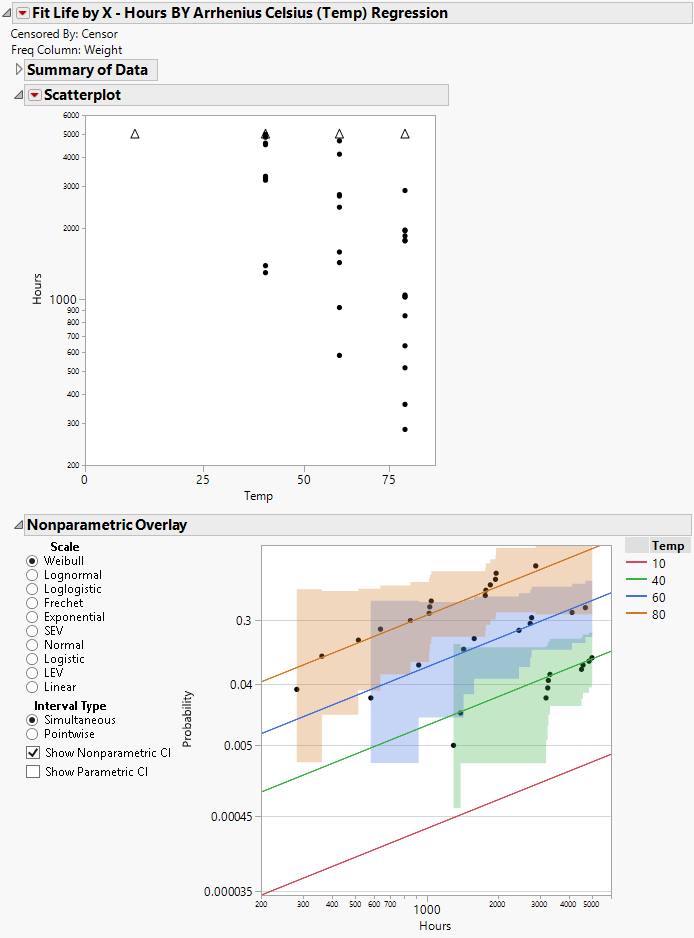Set interval type to Pointwise
This screenshot has height=938, width=694.
click(33, 734)
